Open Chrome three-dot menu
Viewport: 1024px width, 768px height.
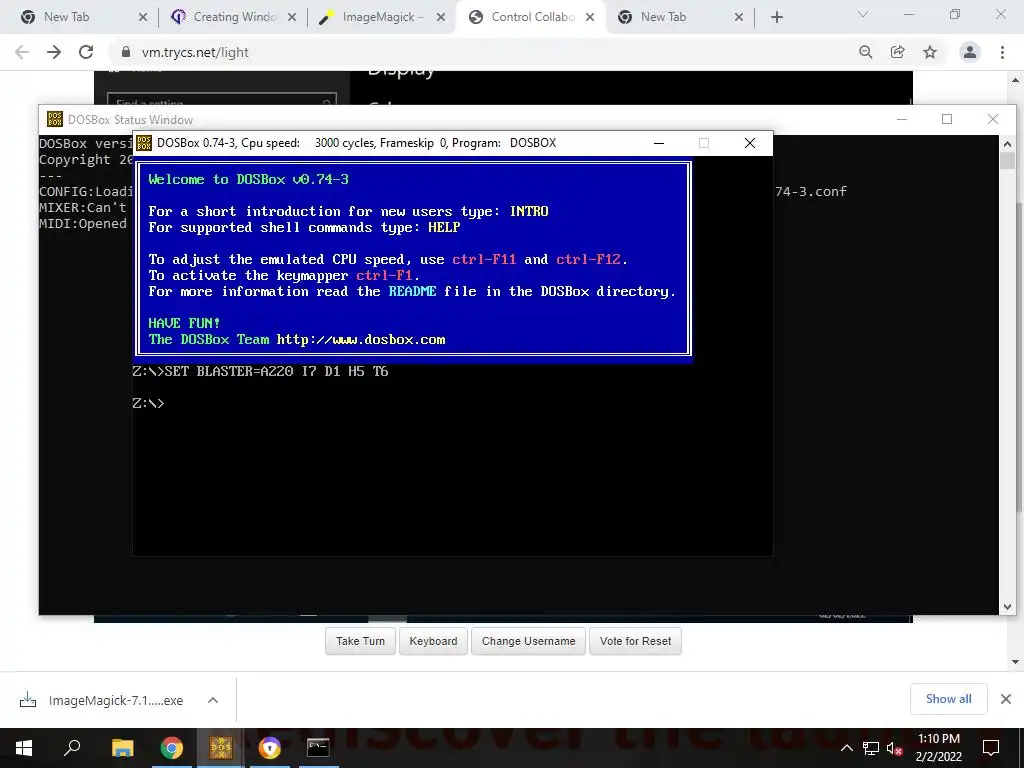coord(1002,52)
